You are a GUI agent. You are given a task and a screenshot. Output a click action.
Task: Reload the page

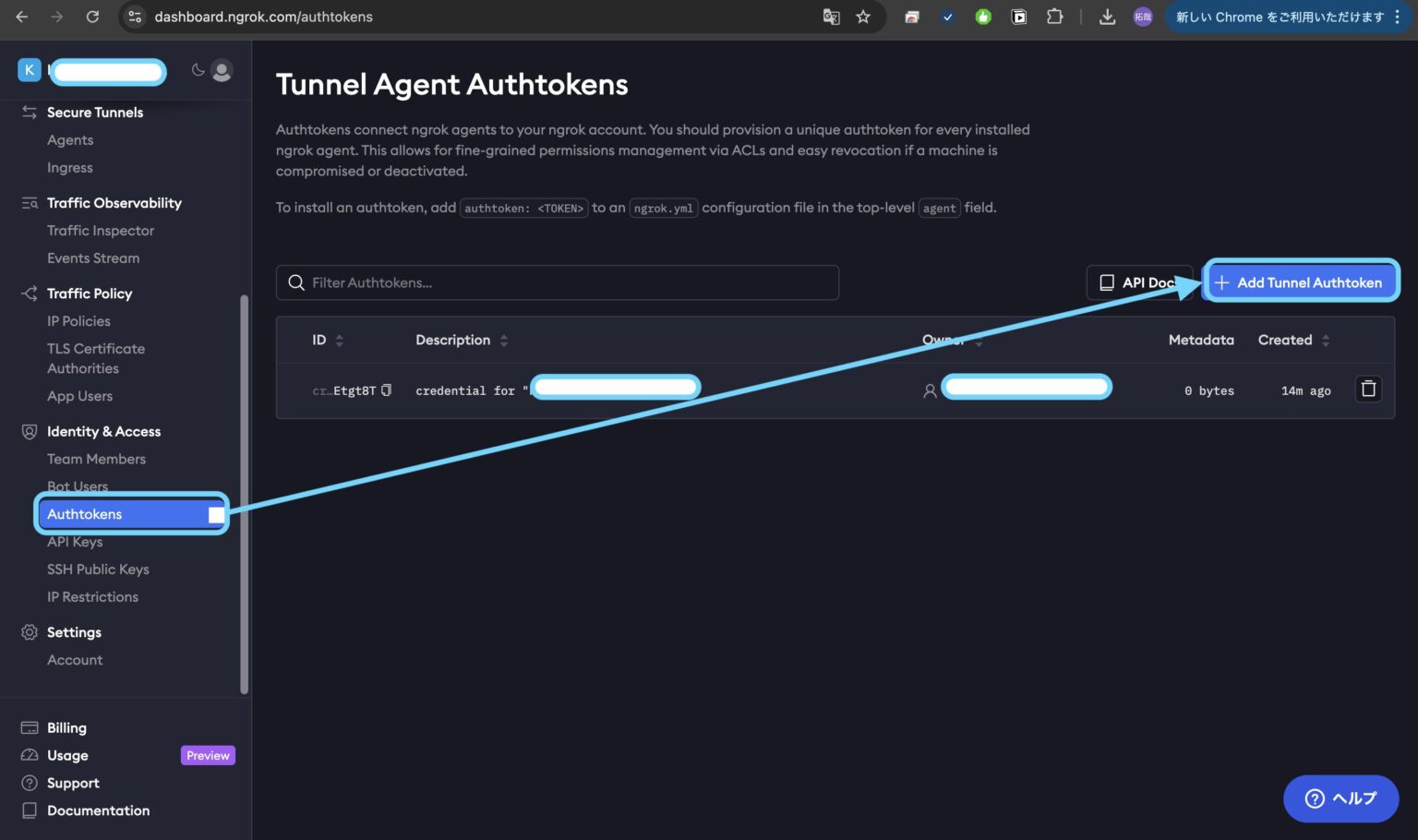coord(92,17)
